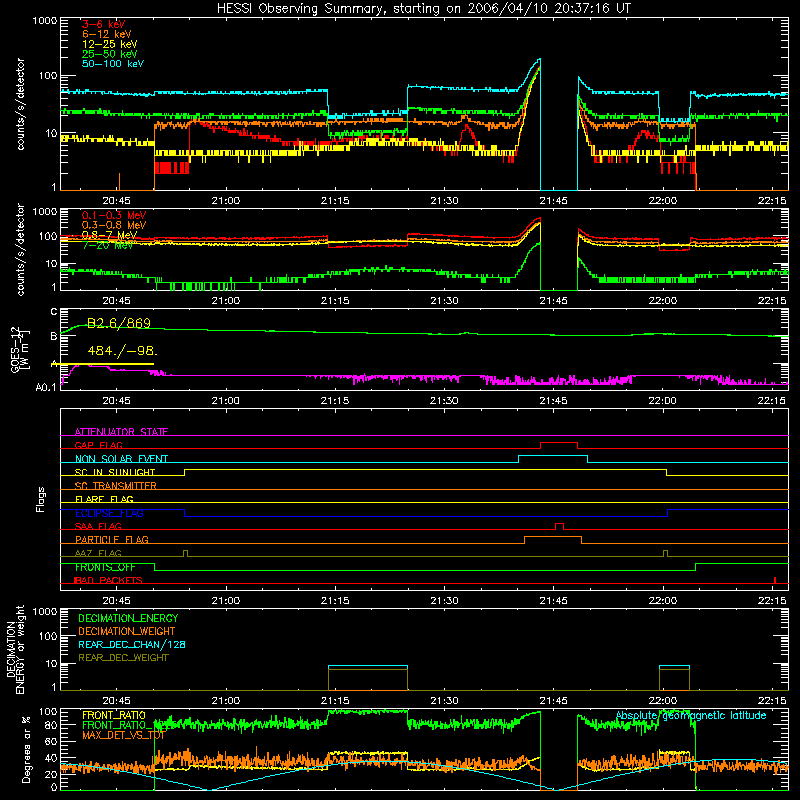Click the yellow '0.8-7 MeV' legend label

coord(109,235)
